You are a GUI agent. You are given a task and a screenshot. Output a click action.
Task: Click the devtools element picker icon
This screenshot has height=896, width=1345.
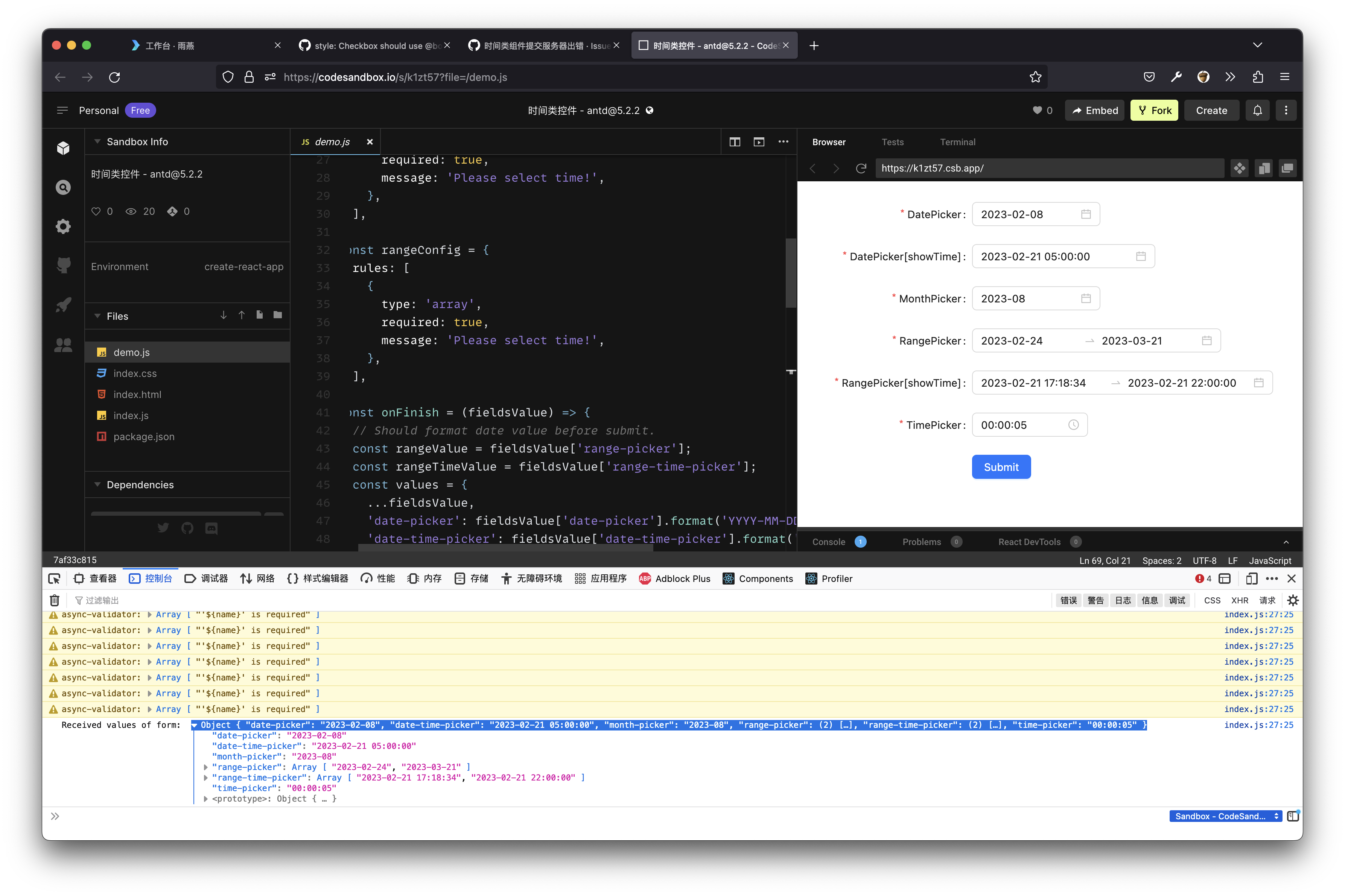tap(54, 578)
